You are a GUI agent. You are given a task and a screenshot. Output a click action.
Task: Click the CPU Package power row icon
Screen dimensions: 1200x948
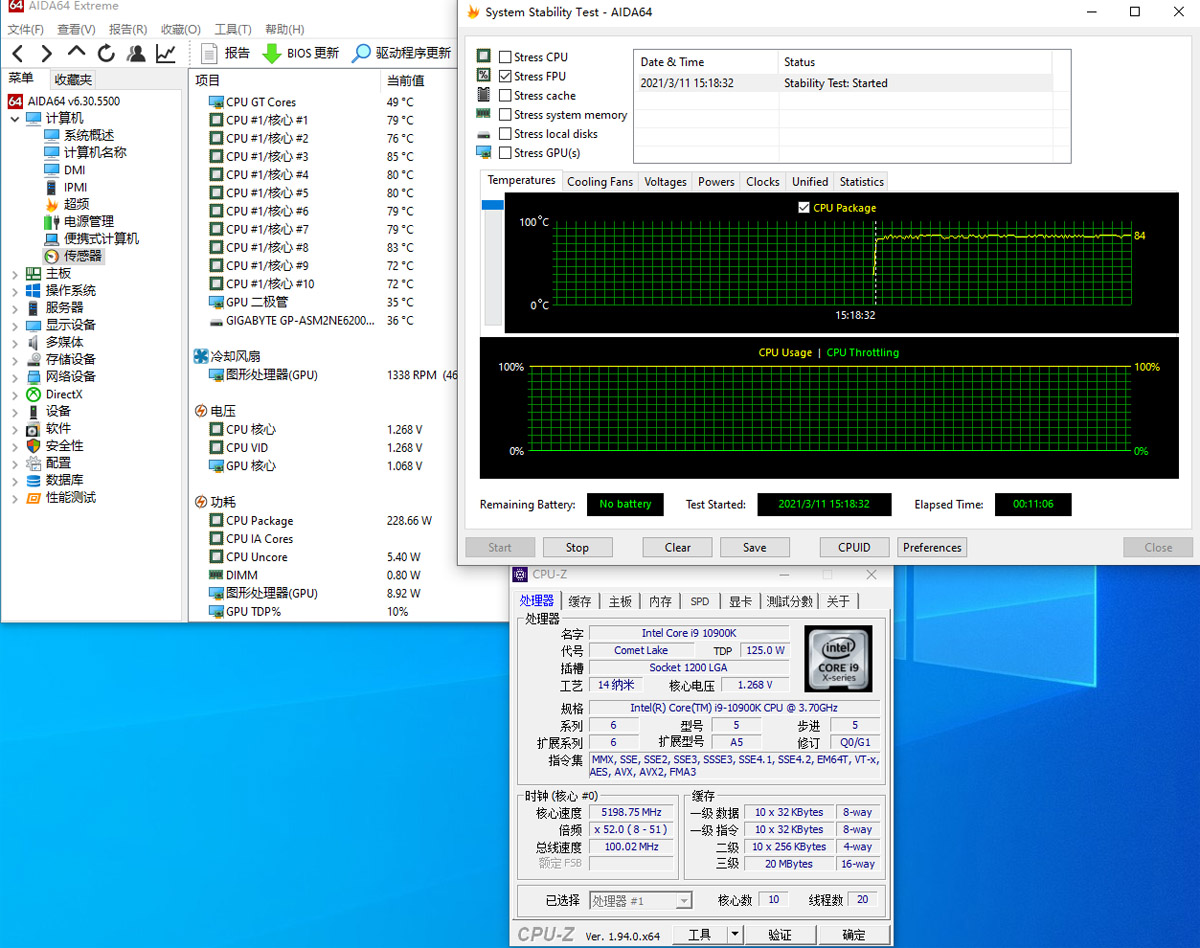216,521
